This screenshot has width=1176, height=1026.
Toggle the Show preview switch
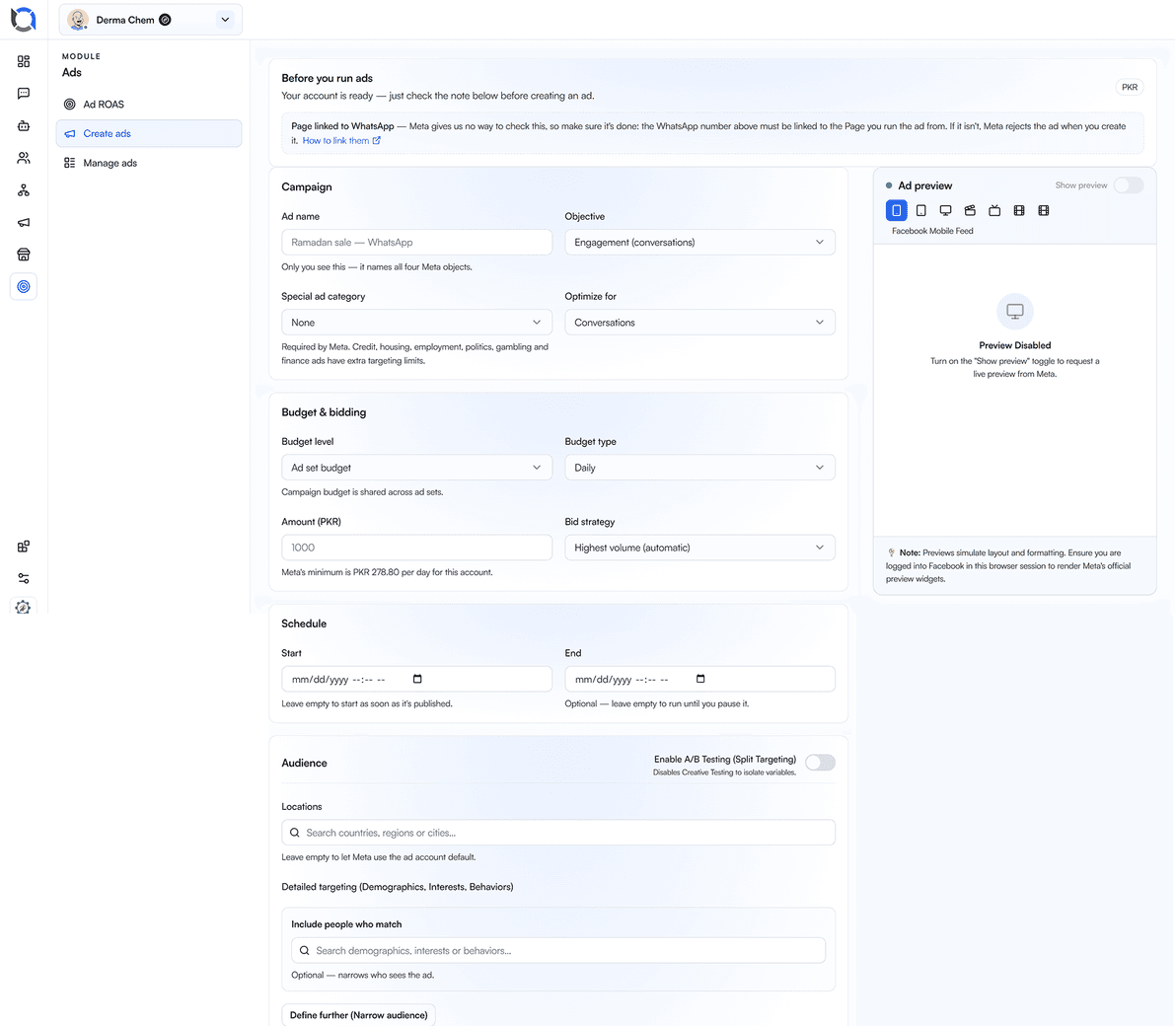tap(1129, 185)
